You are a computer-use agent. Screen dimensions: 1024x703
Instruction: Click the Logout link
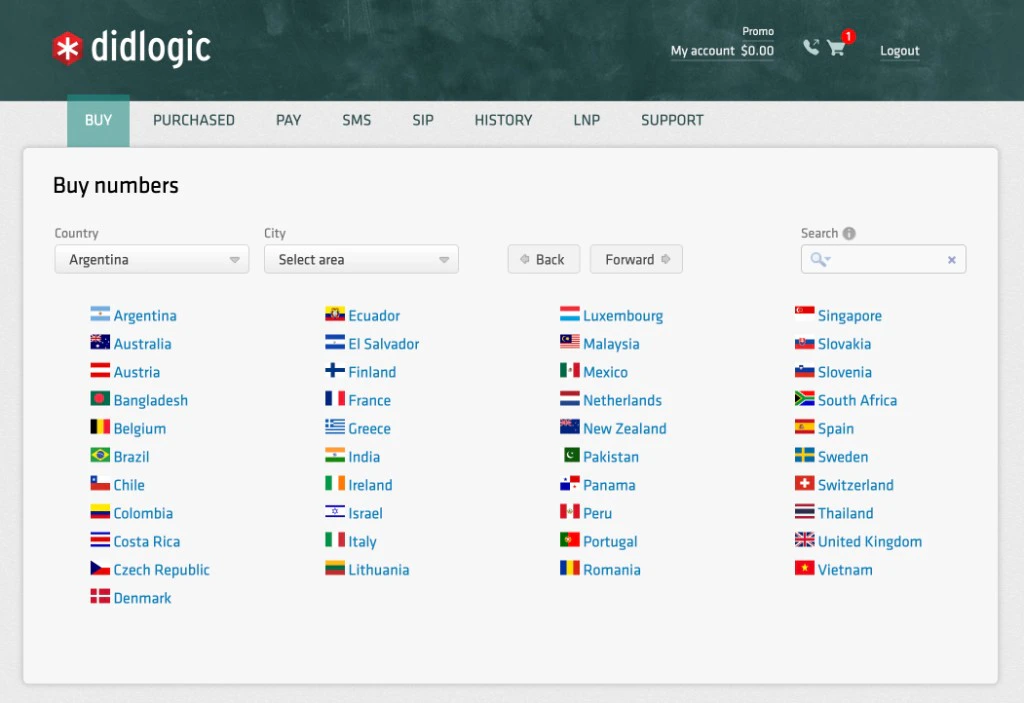coord(899,51)
